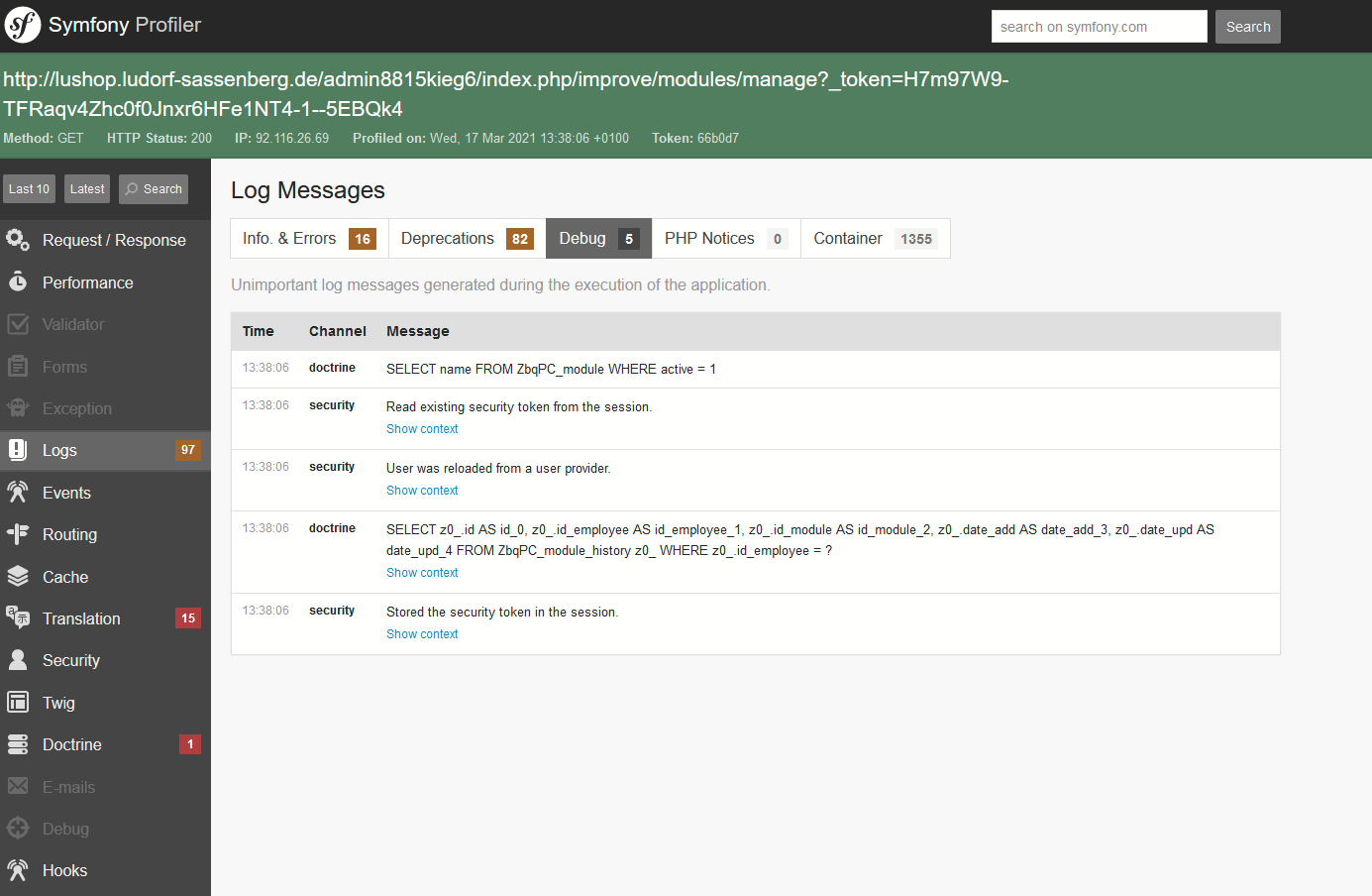
Task: Open the Events panel
Action: pos(105,493)
